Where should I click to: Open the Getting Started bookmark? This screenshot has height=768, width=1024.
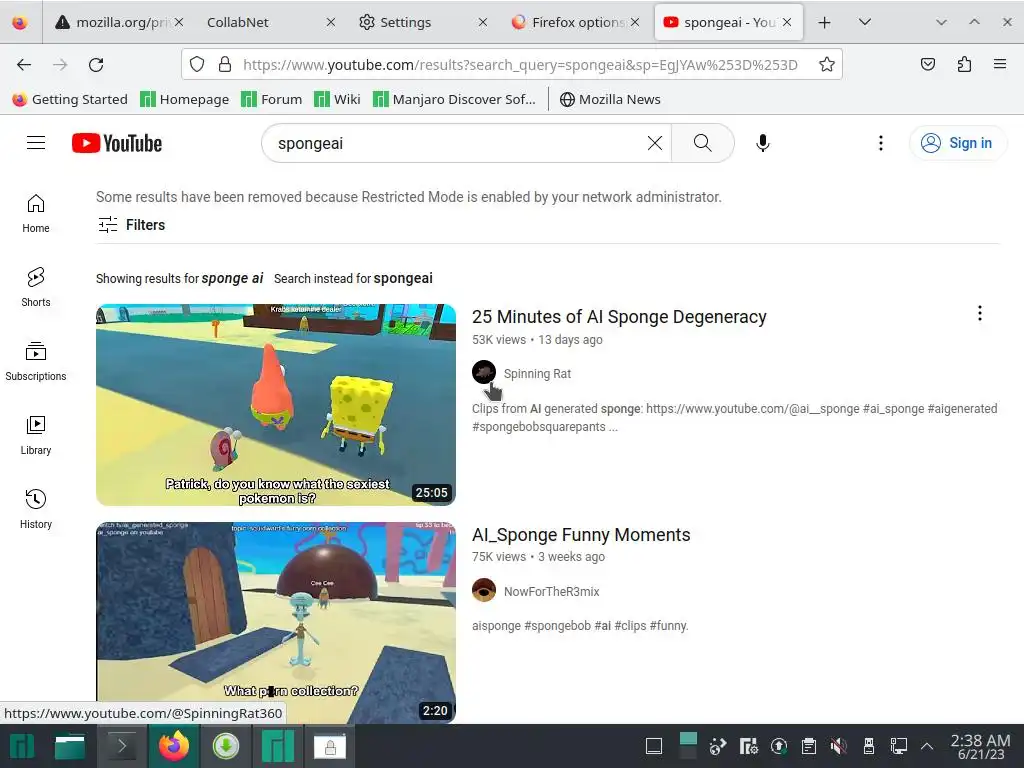(70, 99)
